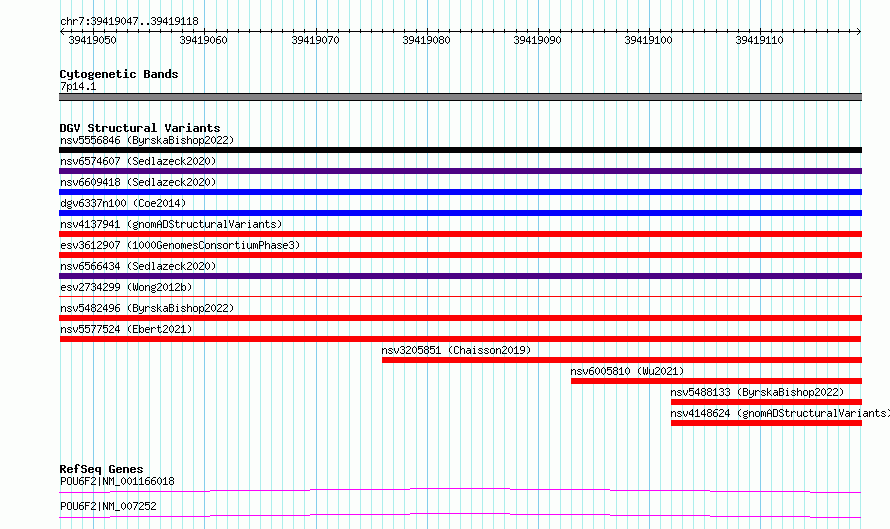The width and height of the screenshot is (890, 529).
Task: Click ruler position 39419090
Action: [x=537, y=40]
